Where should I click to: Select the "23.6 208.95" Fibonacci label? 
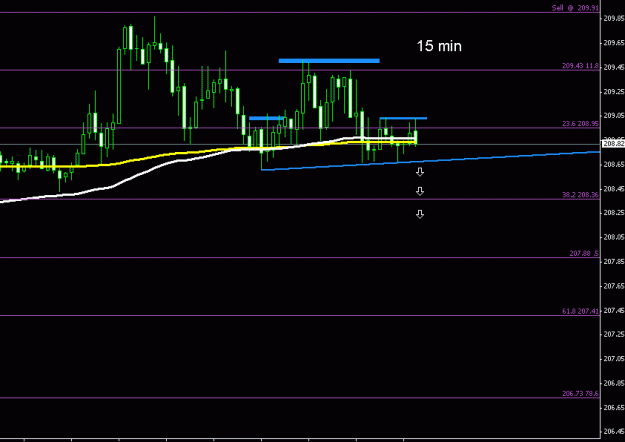[580, 124]
